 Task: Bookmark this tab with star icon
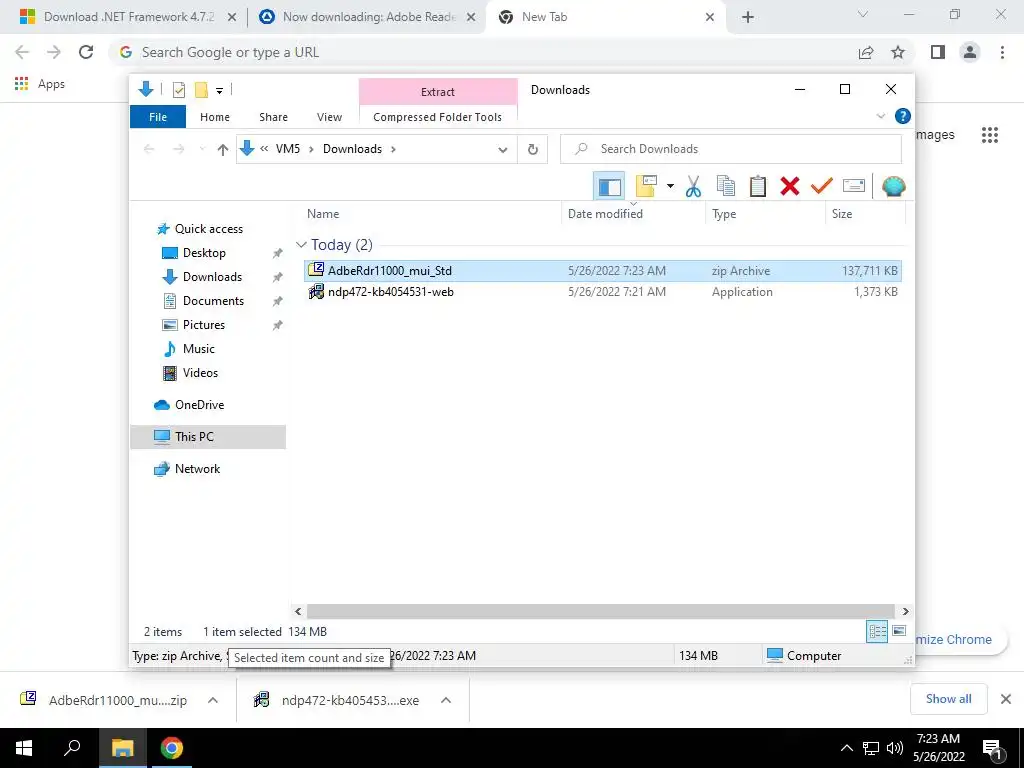click(x=898, y=52)
